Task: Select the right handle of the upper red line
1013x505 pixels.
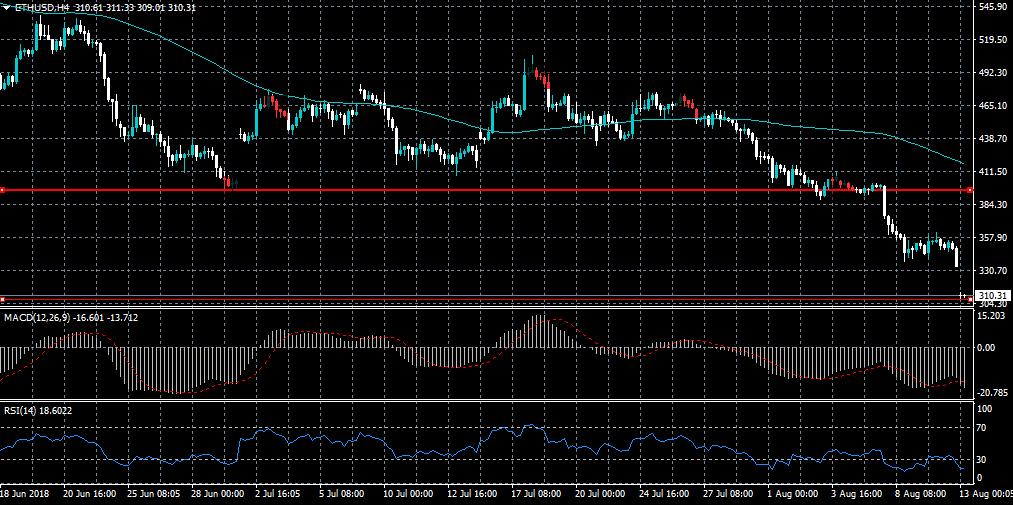Action: [971, 190]
